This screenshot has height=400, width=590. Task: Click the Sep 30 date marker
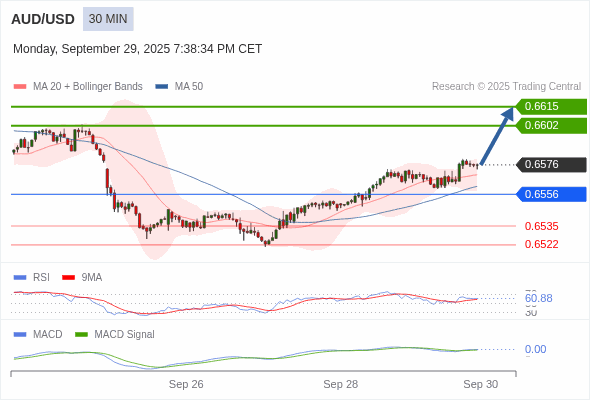coord(481,384)
